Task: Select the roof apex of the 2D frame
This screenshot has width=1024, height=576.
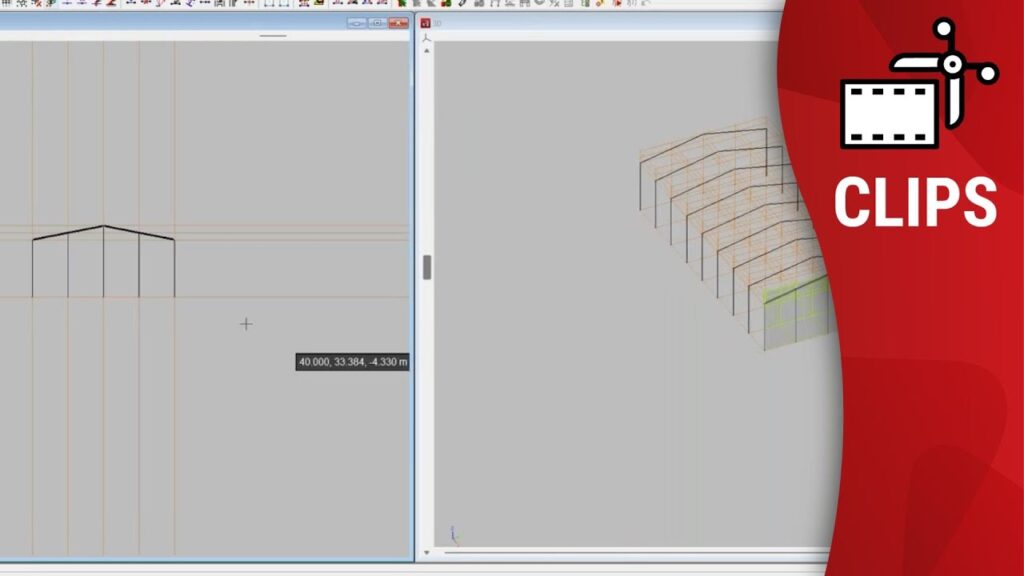Action: [103, 227]
